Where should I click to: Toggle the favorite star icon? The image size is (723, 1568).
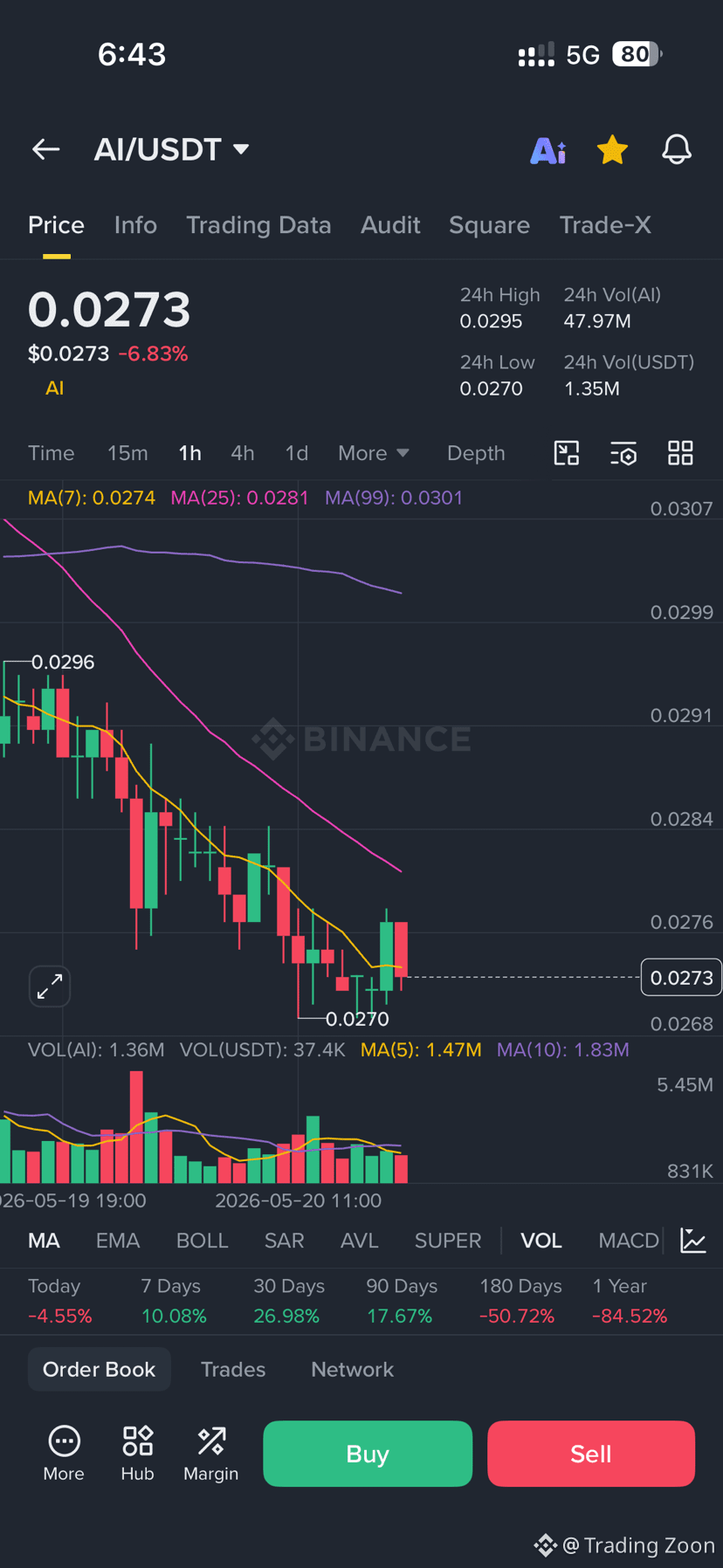pos(612,150)
